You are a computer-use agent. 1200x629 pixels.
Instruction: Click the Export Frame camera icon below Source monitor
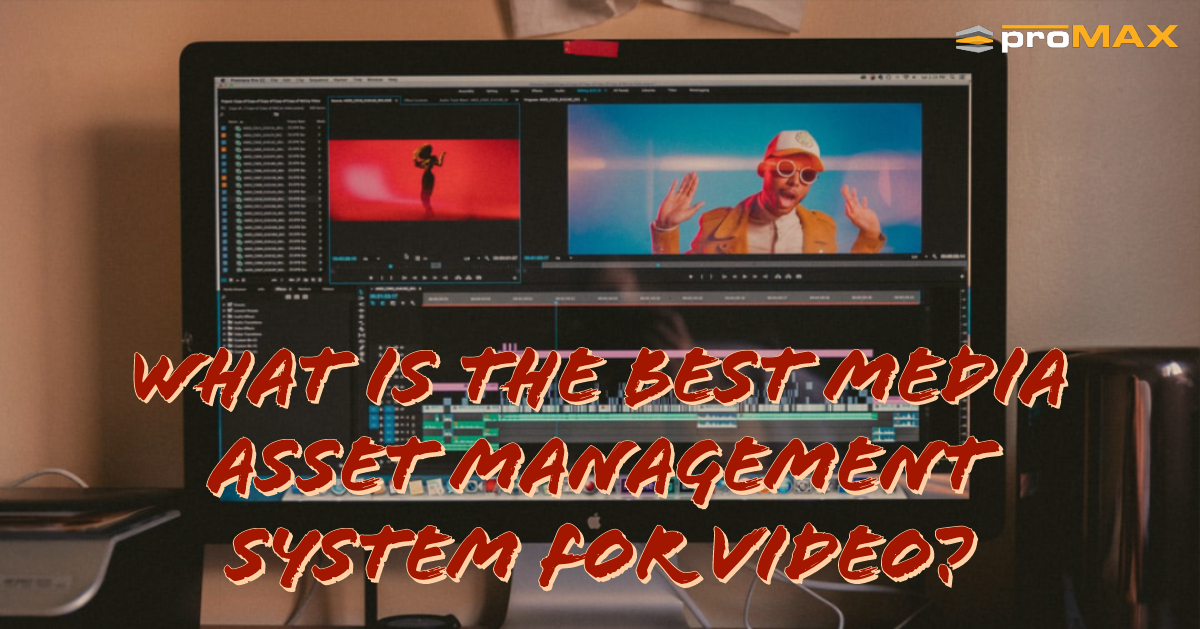[x=477, y=278]
